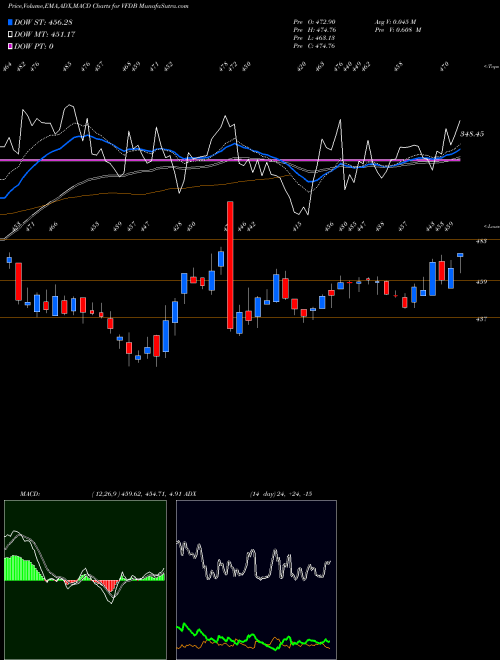Click the green +DI line in ADX panel
Image resolution: width=500 pixels, height=660 pixels.
coord(253,636)
